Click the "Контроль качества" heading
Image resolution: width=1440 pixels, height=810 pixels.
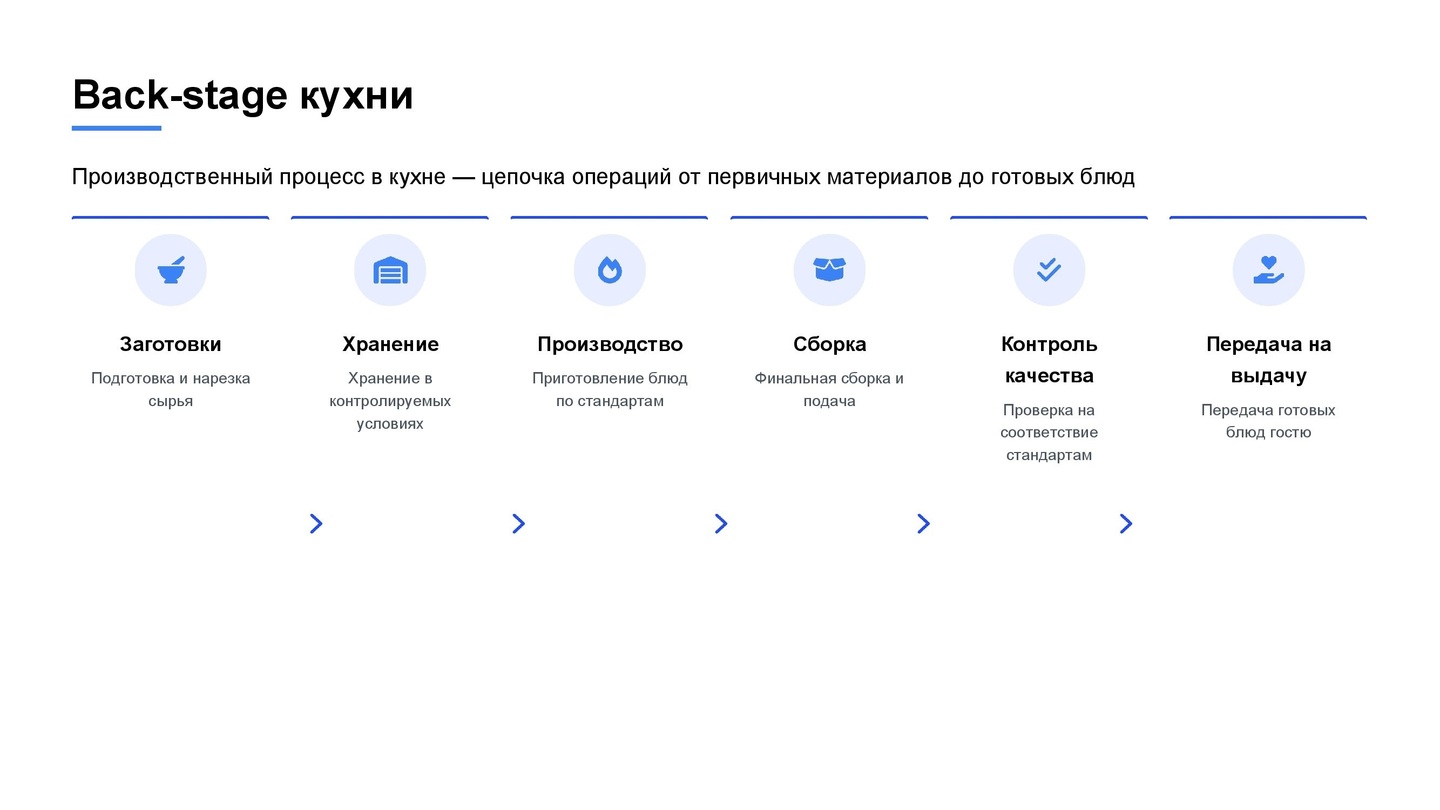click(1049, 360)
